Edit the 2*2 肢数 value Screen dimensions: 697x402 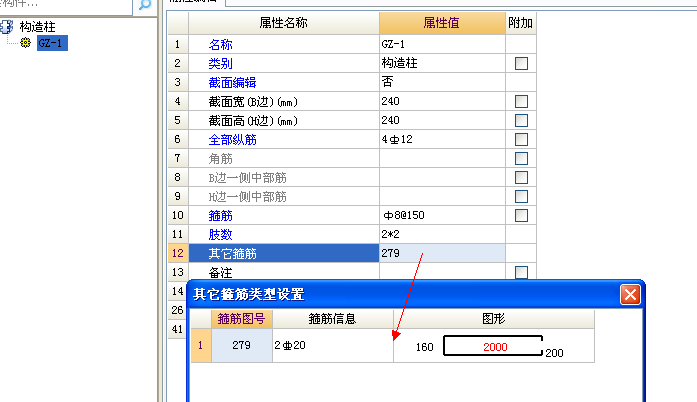(x=442, y=234)
